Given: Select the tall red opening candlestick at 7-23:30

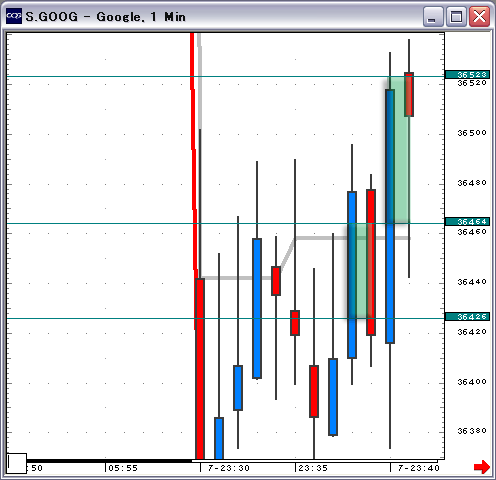Looking at the screenshot, I should tap(200, 368).
